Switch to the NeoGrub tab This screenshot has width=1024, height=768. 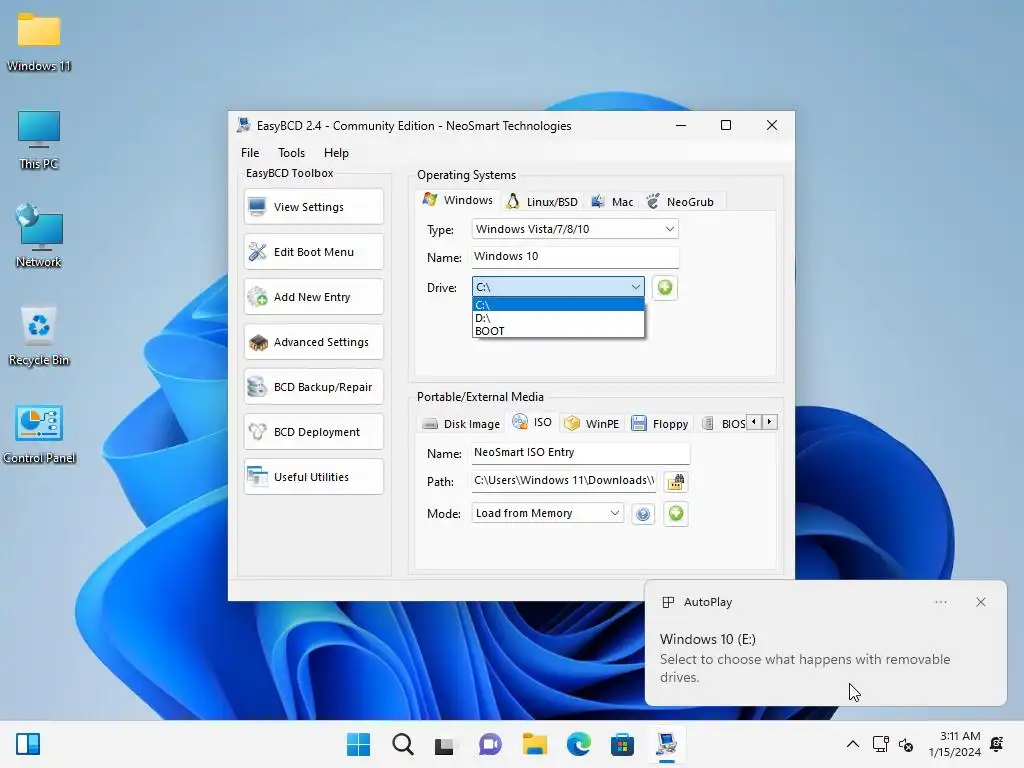(680, 202)
